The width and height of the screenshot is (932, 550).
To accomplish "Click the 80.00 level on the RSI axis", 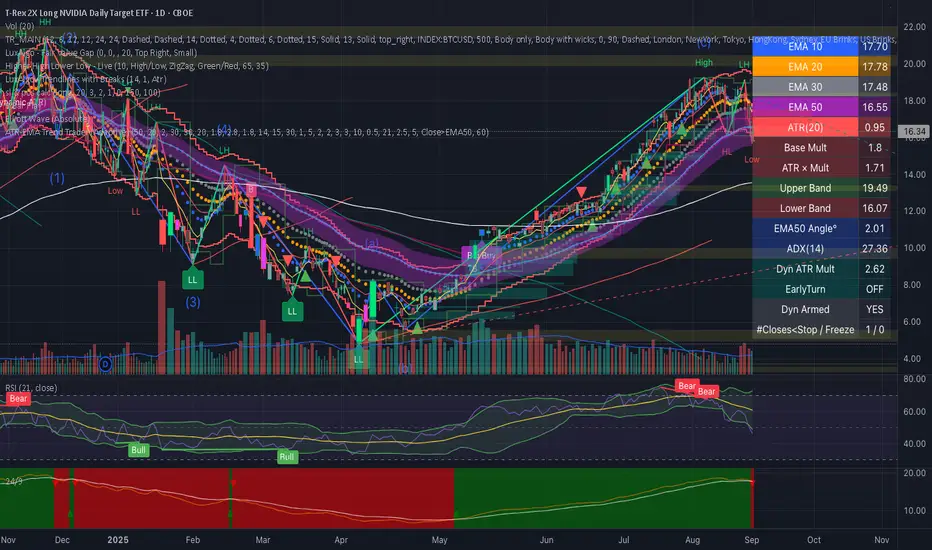I will pyautogui.click(x=914, y=379).
